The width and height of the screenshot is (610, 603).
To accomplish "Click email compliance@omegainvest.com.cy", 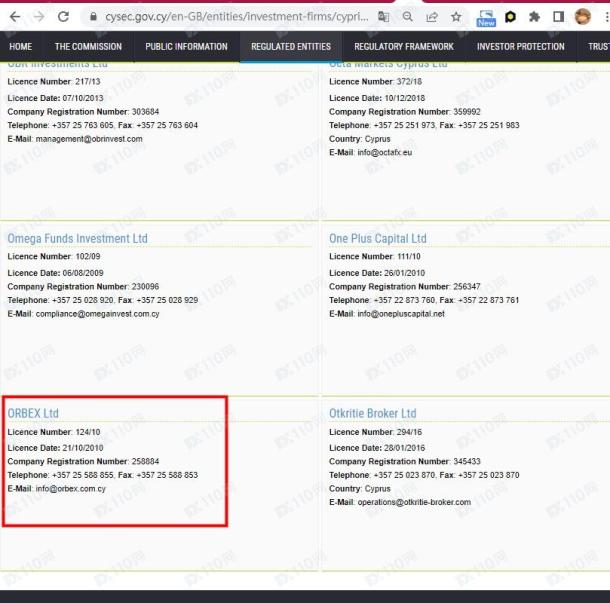I will pyautogui.click(x=98, y=314).
